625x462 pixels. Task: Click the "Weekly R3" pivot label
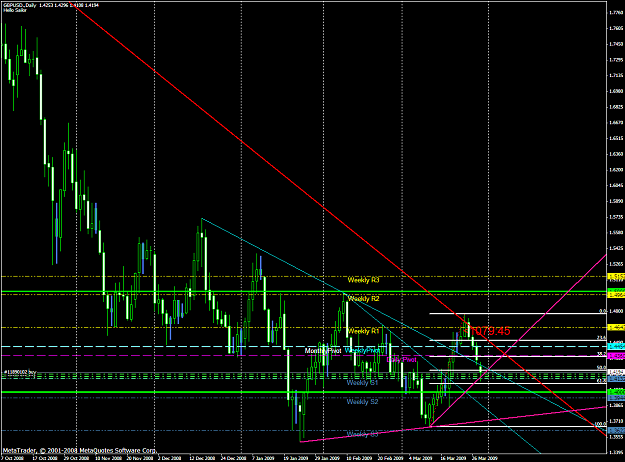pos(363,280)
